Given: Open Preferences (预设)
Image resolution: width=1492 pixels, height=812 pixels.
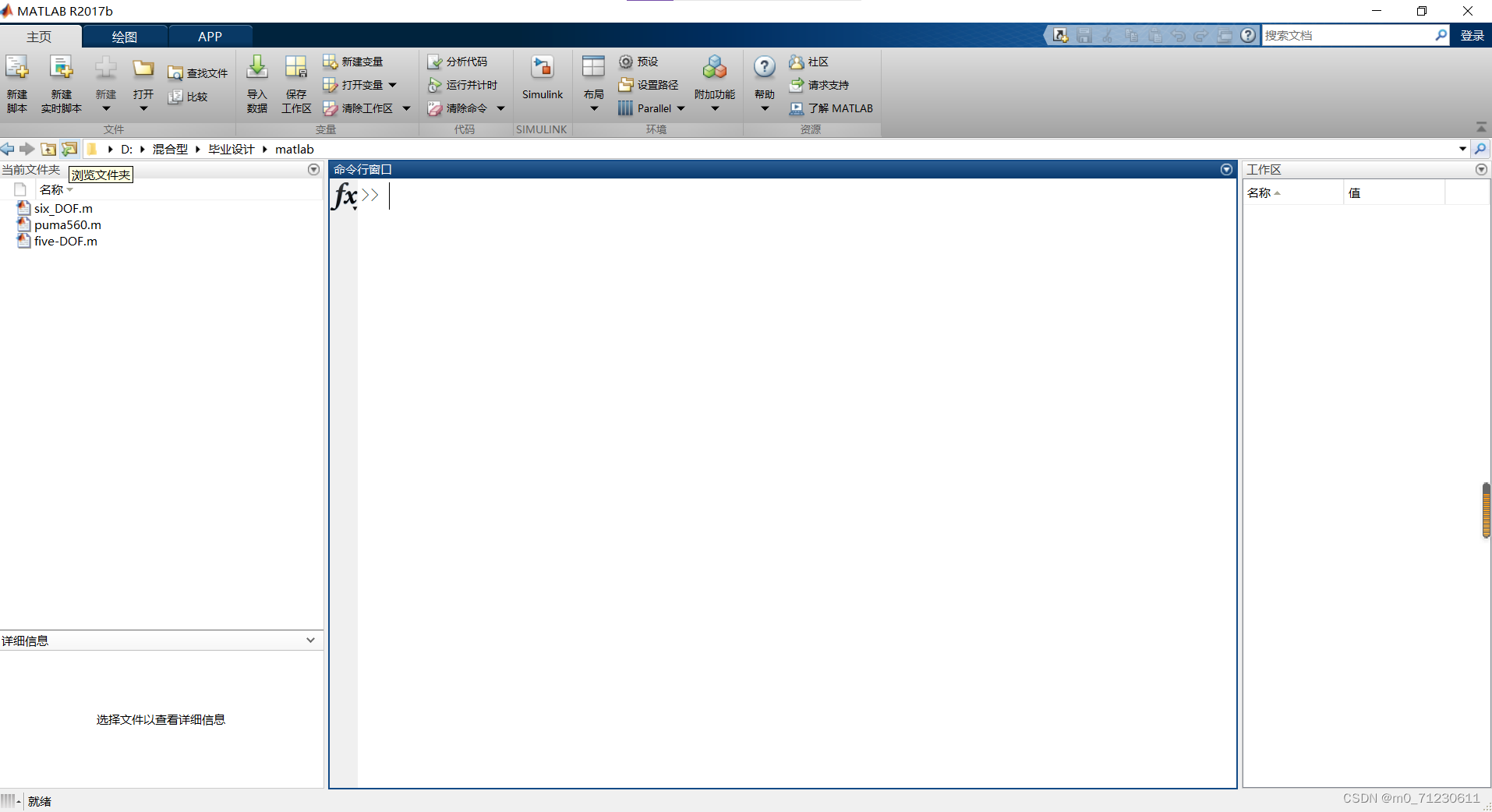Looking at the screenshot, I should (638, 62).
